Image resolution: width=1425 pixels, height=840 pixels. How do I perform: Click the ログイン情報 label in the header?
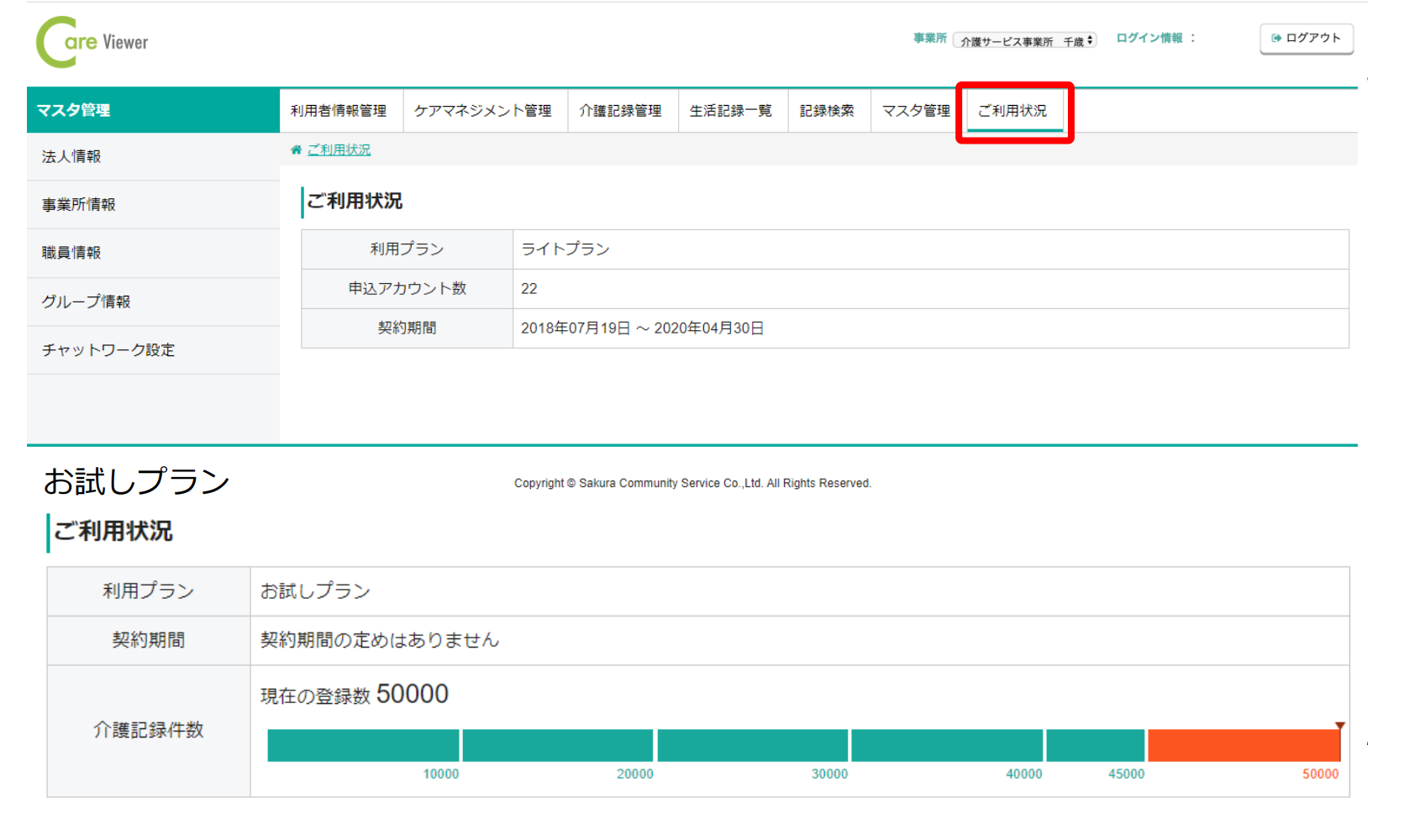1149,39
